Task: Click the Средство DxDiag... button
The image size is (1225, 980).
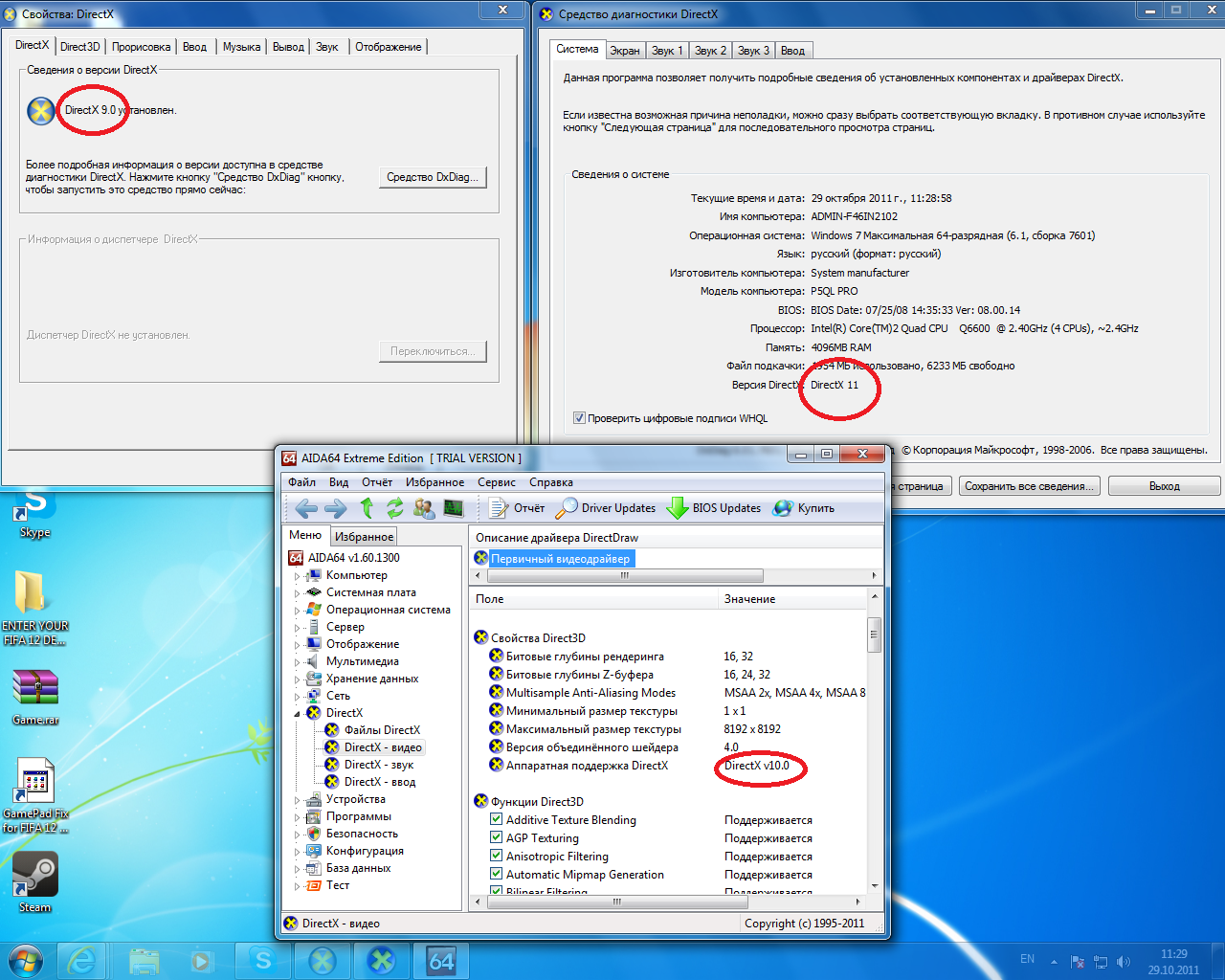Action: tap(433, 177)
